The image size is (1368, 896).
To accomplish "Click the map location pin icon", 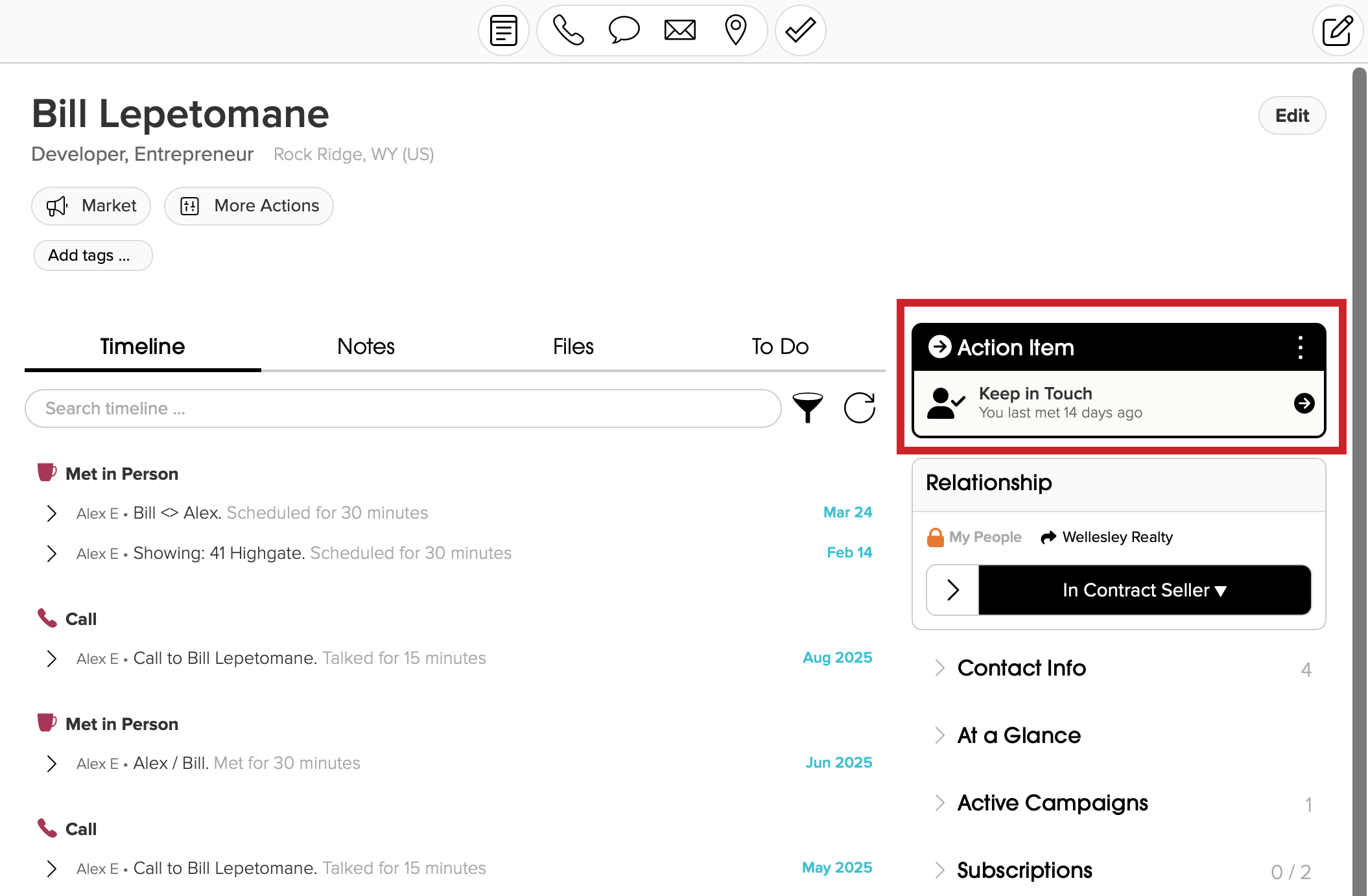I will (735, 30).
